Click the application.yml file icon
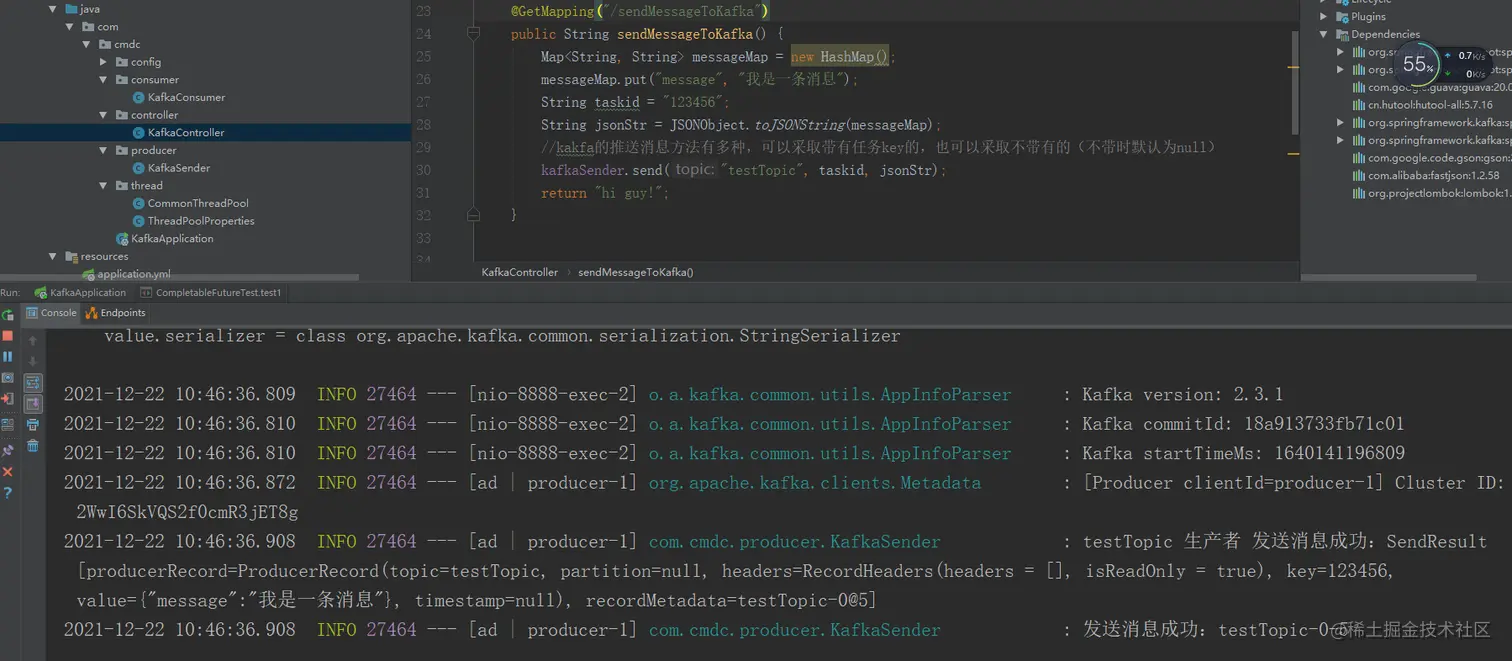This screenshot has width=1512, height=661. (88, 274)
